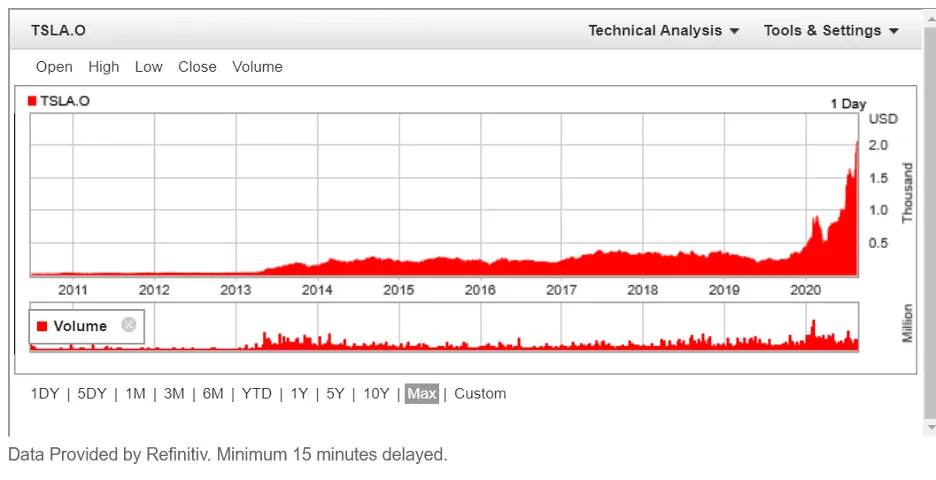Show the Close price series

pyautogui.click(x=197, y=67)
